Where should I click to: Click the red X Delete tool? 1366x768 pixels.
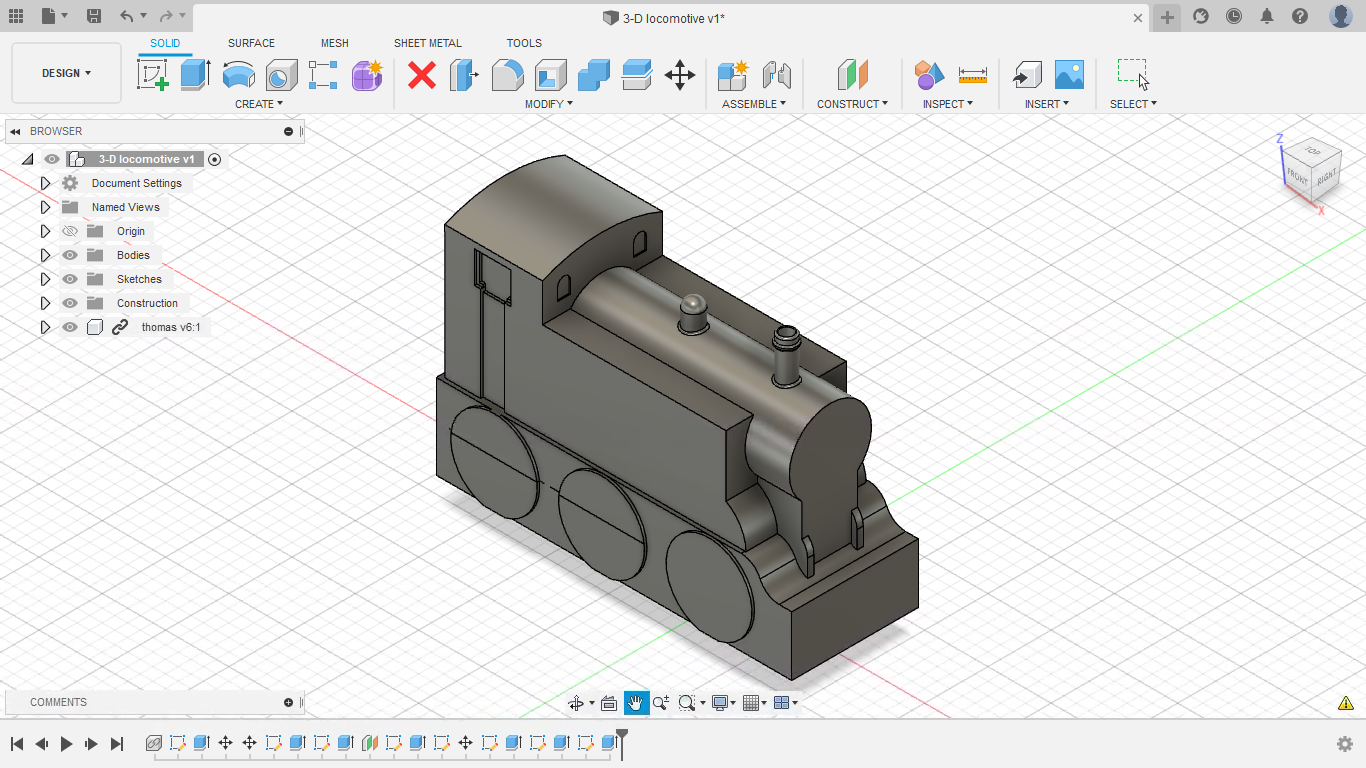(422, 75)
